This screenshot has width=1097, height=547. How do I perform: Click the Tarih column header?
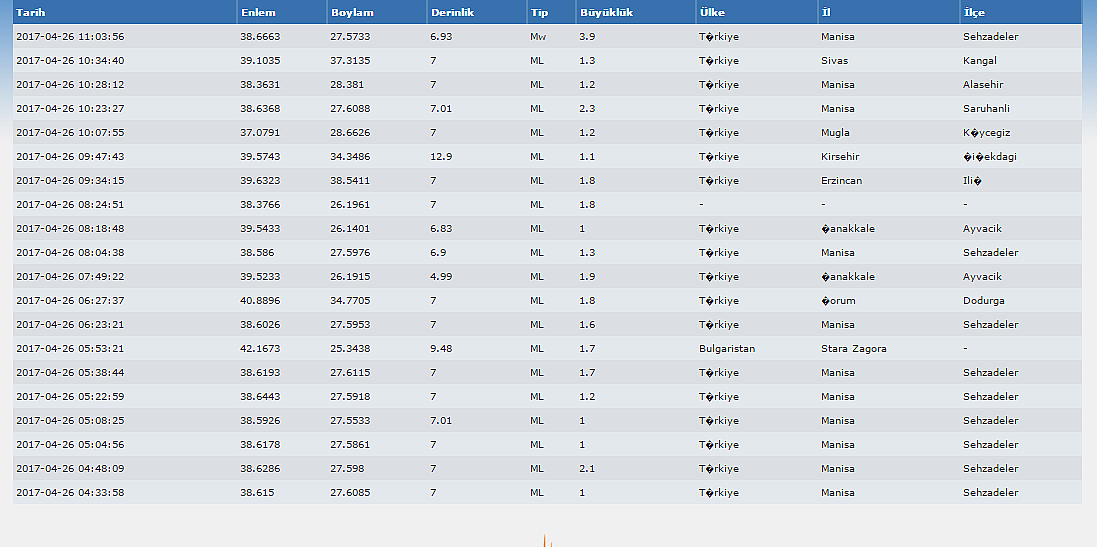tap(125, 12)
